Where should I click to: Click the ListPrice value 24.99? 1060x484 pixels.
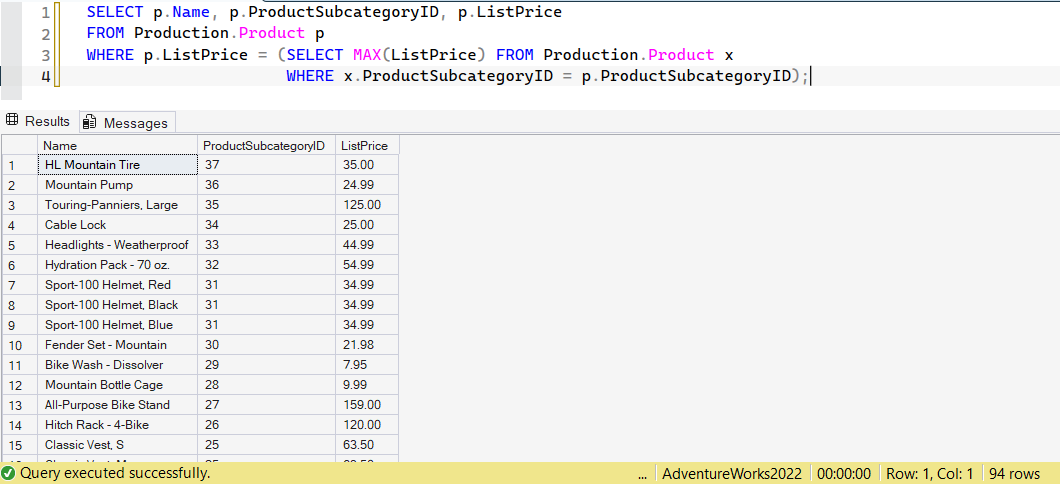click(367, 185)
